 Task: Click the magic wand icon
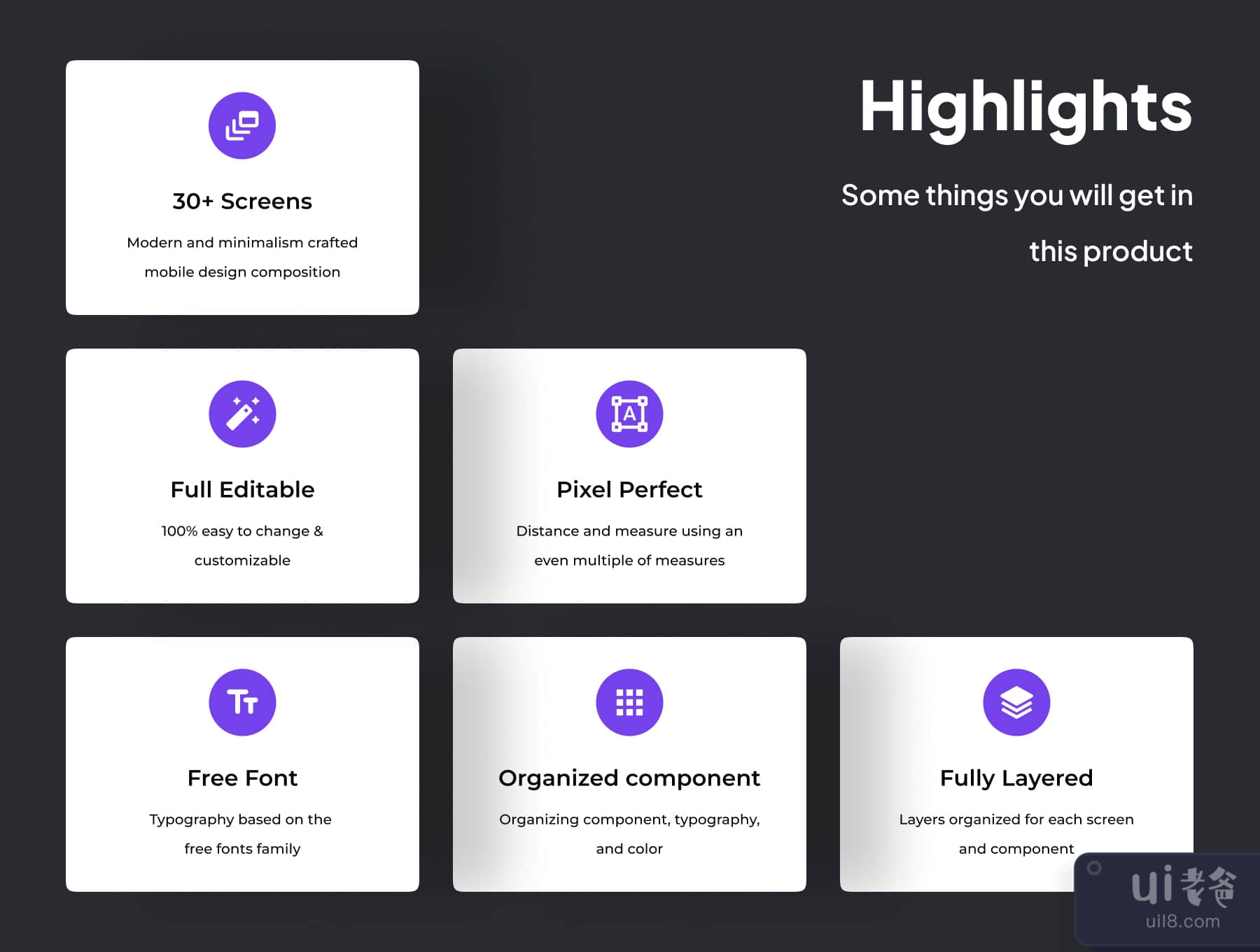(x=242, y=414)
